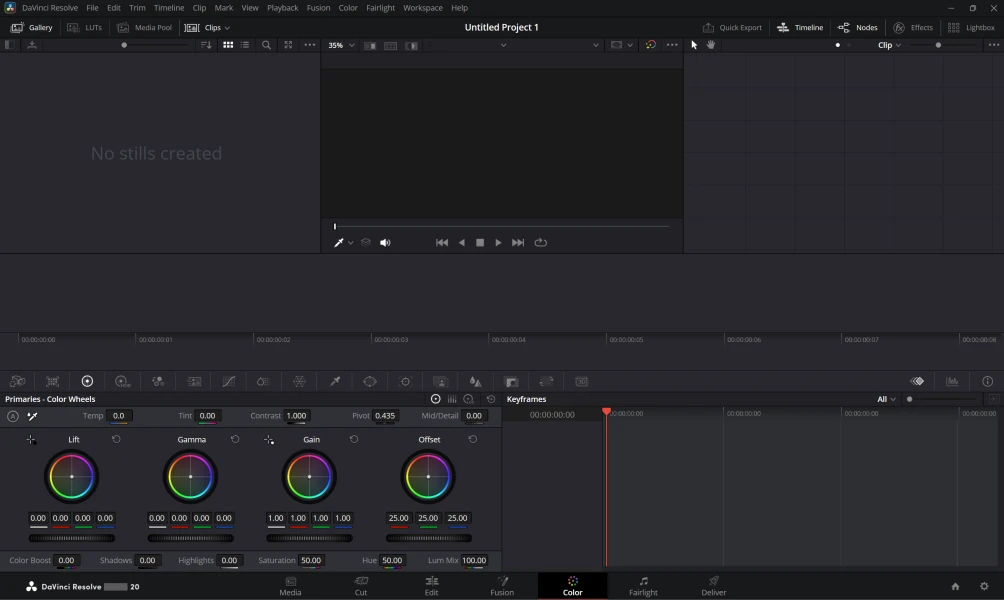Screen dimensions: 1004x600
Task: Click the Gamma master wheel slider
Action: pos(190,538)
